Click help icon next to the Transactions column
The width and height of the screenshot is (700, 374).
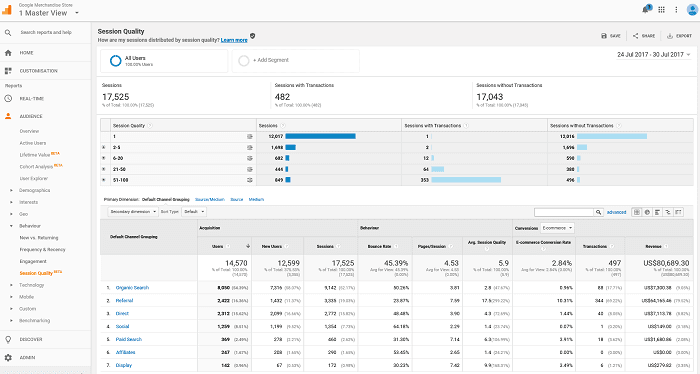[x=612, y=246]
